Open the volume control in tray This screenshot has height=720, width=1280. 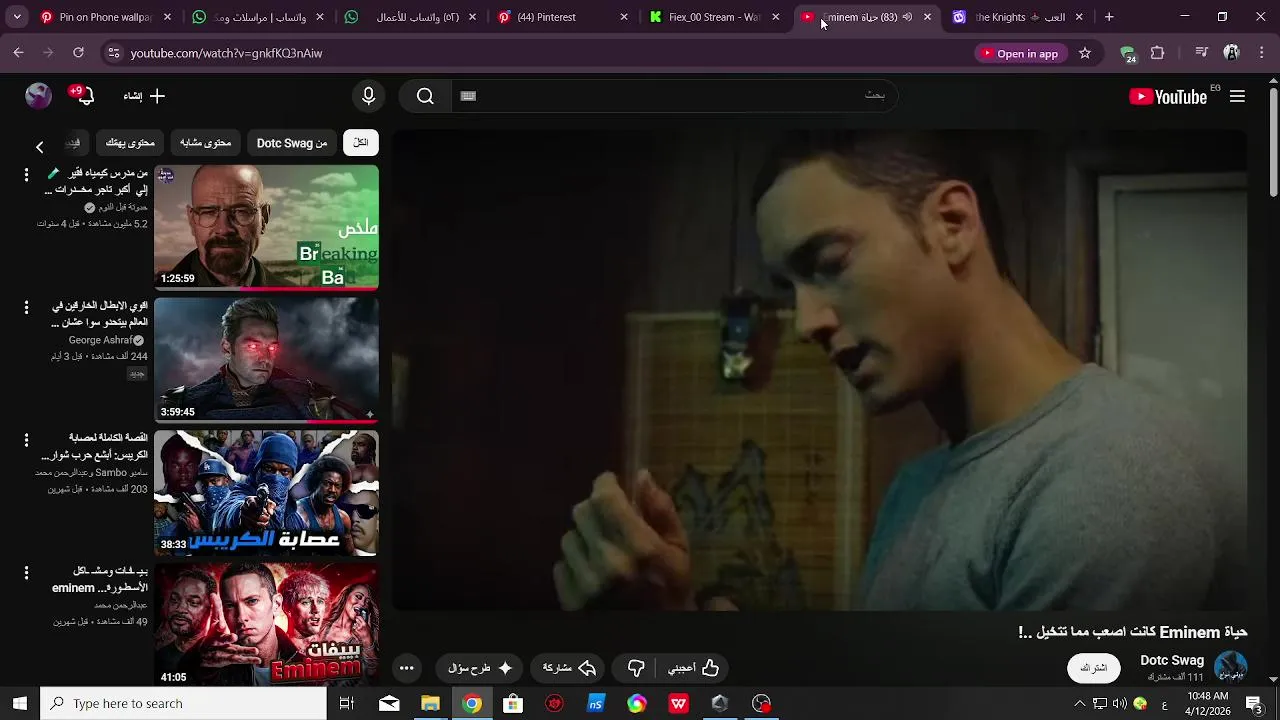click(x=1120, y=704)
